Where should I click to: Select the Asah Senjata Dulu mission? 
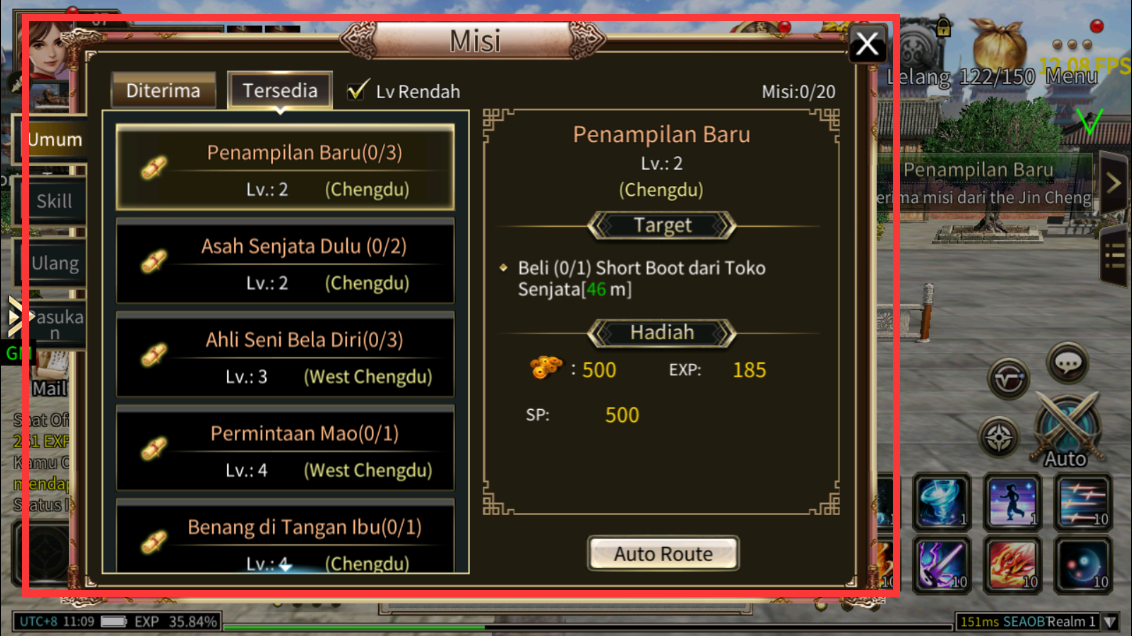point(285,261)
